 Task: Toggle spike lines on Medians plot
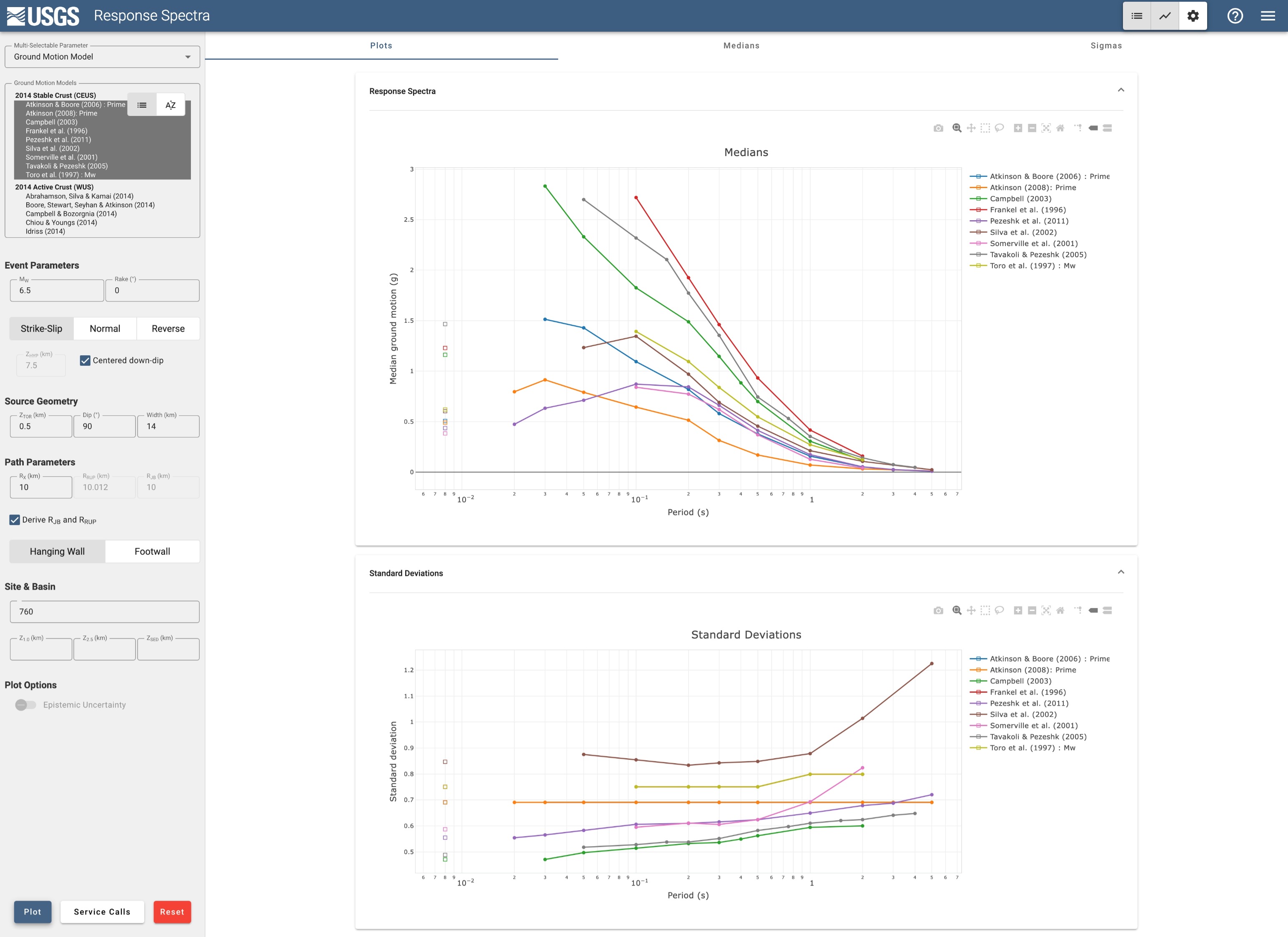(1078, 128)
